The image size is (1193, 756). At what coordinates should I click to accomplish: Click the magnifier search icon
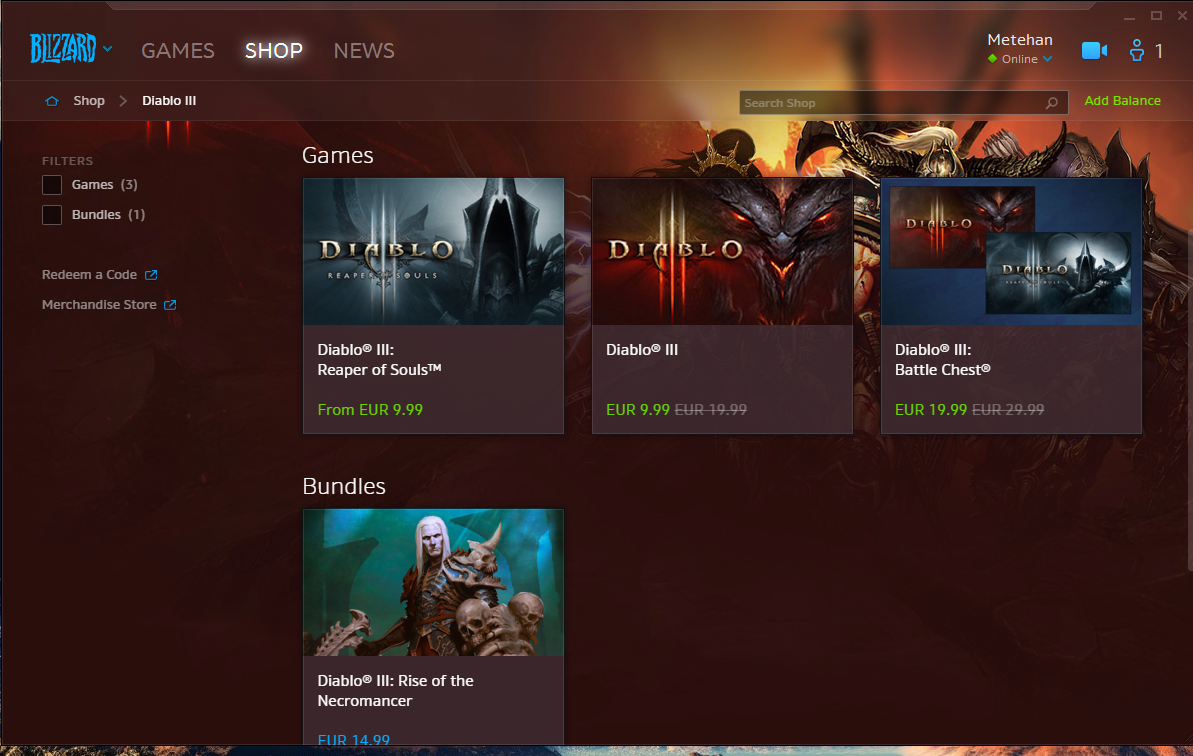point(1051,103)
